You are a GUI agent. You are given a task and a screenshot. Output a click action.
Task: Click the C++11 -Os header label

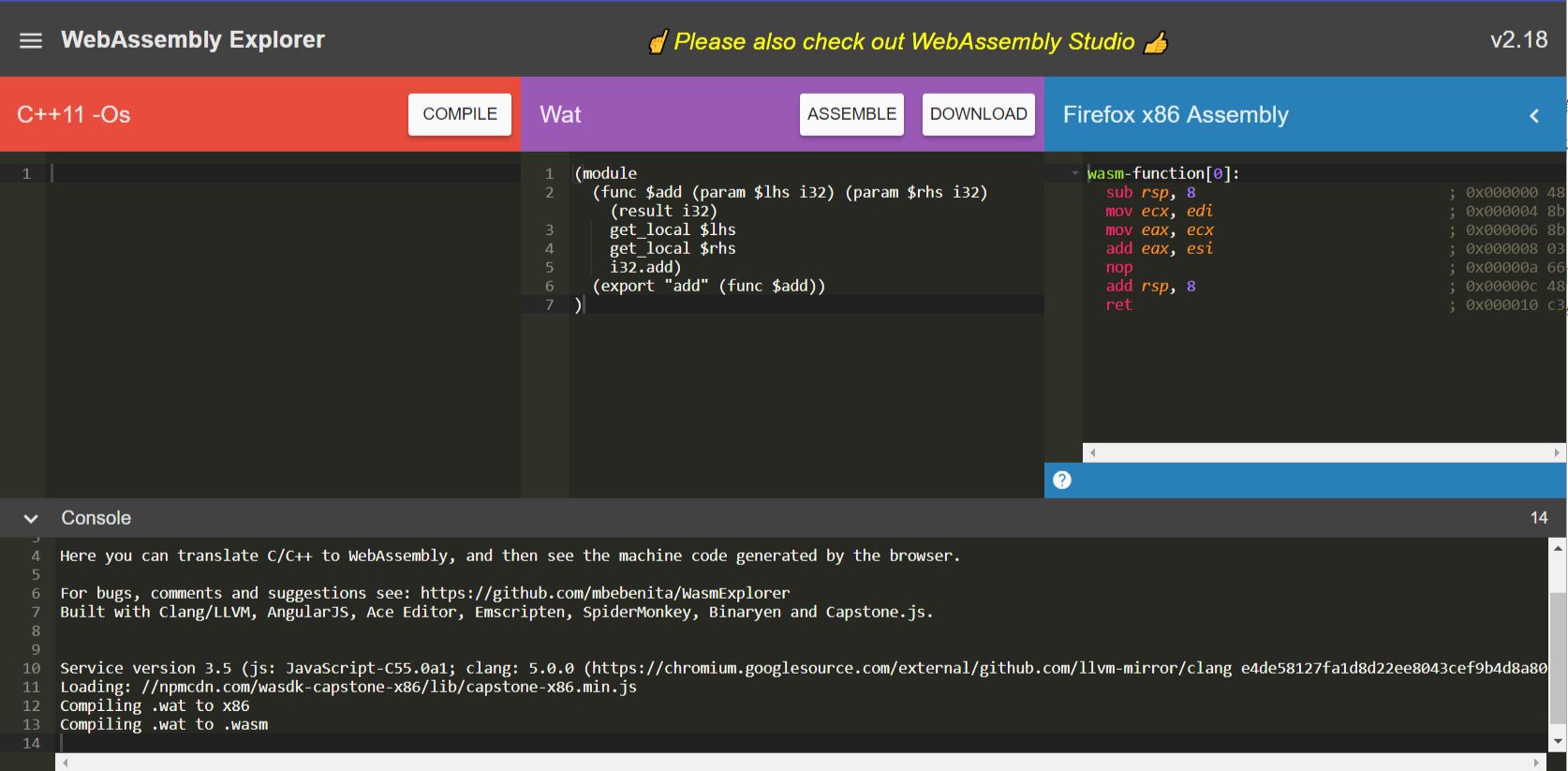coord(74,114)
